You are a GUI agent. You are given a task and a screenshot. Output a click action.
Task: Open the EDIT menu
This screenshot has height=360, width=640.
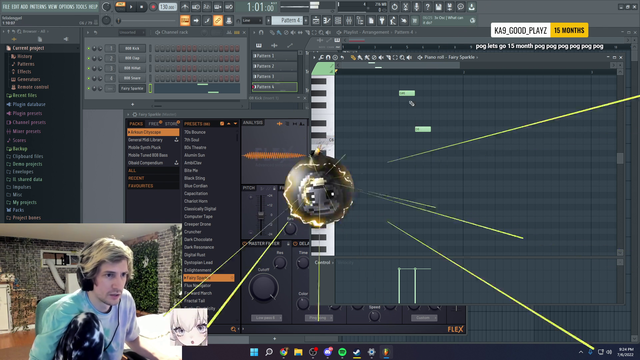pyautogui.click(x=15, y=7)
